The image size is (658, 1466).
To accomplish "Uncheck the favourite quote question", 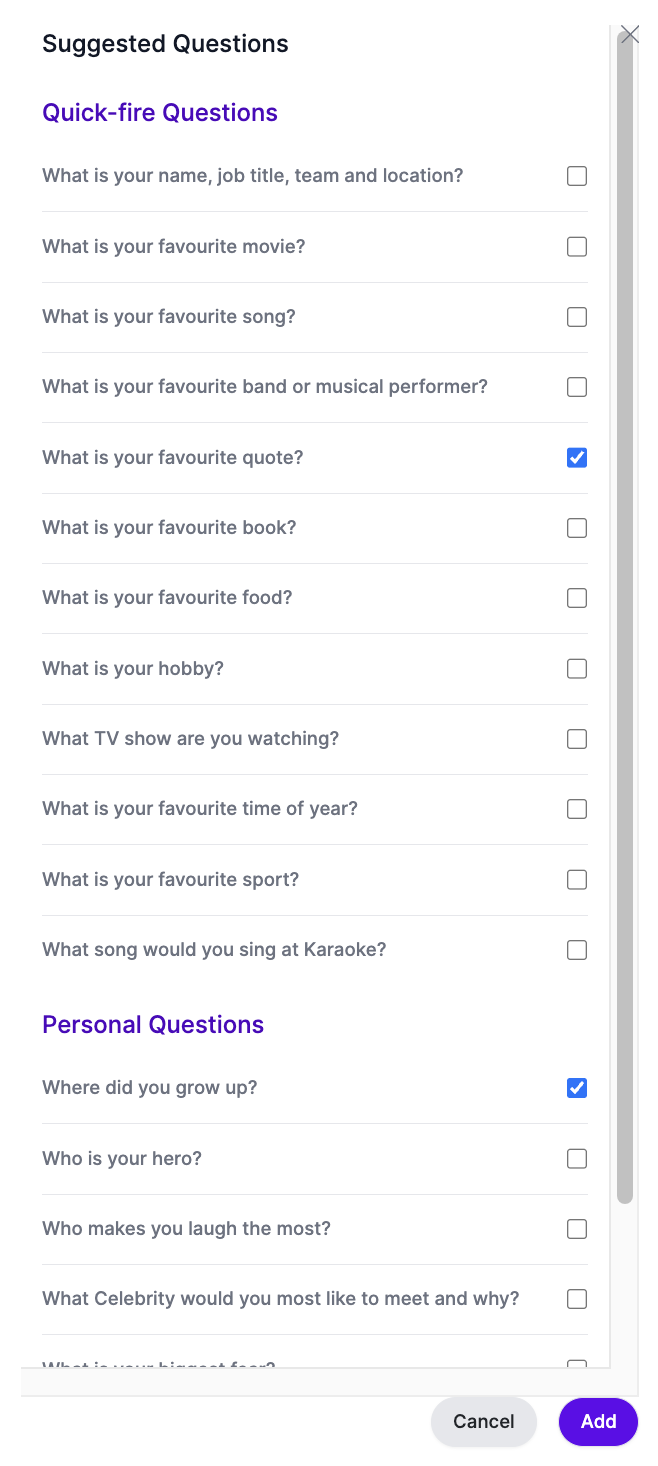I will click(577, 458).
